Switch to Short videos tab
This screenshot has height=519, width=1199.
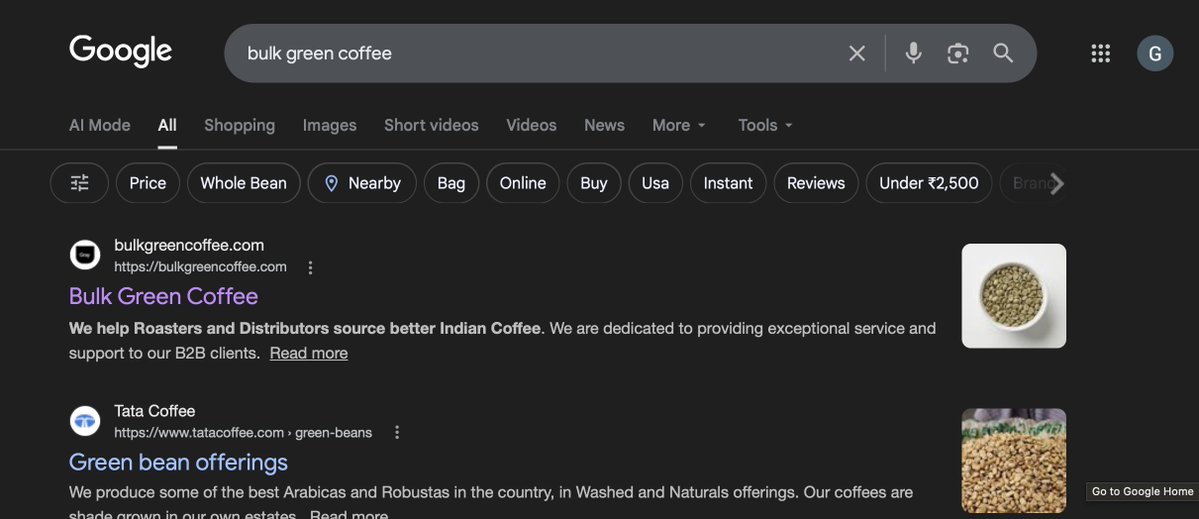(x=431, y=125)
